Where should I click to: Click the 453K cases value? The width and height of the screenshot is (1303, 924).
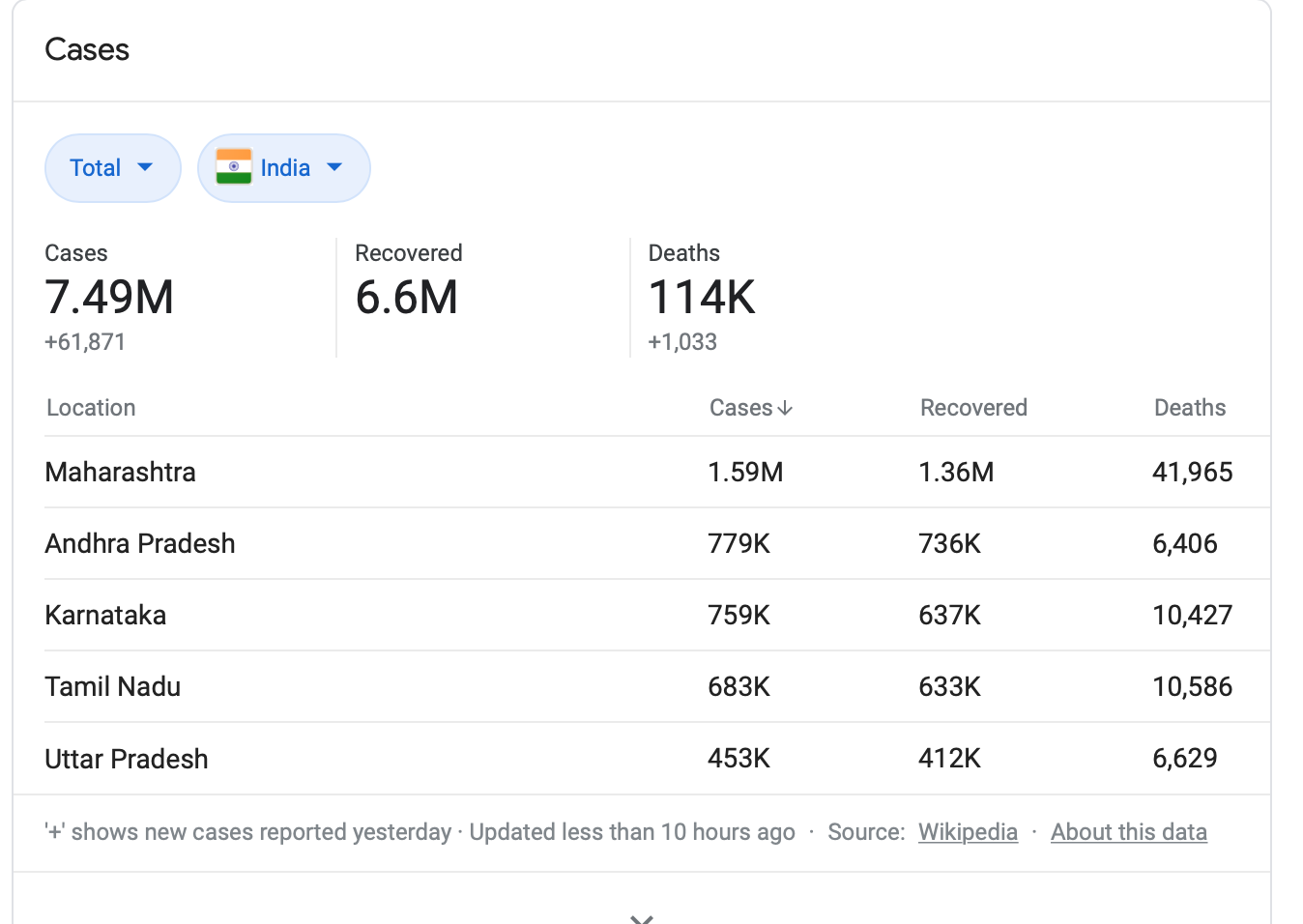(x=739, y=759)
